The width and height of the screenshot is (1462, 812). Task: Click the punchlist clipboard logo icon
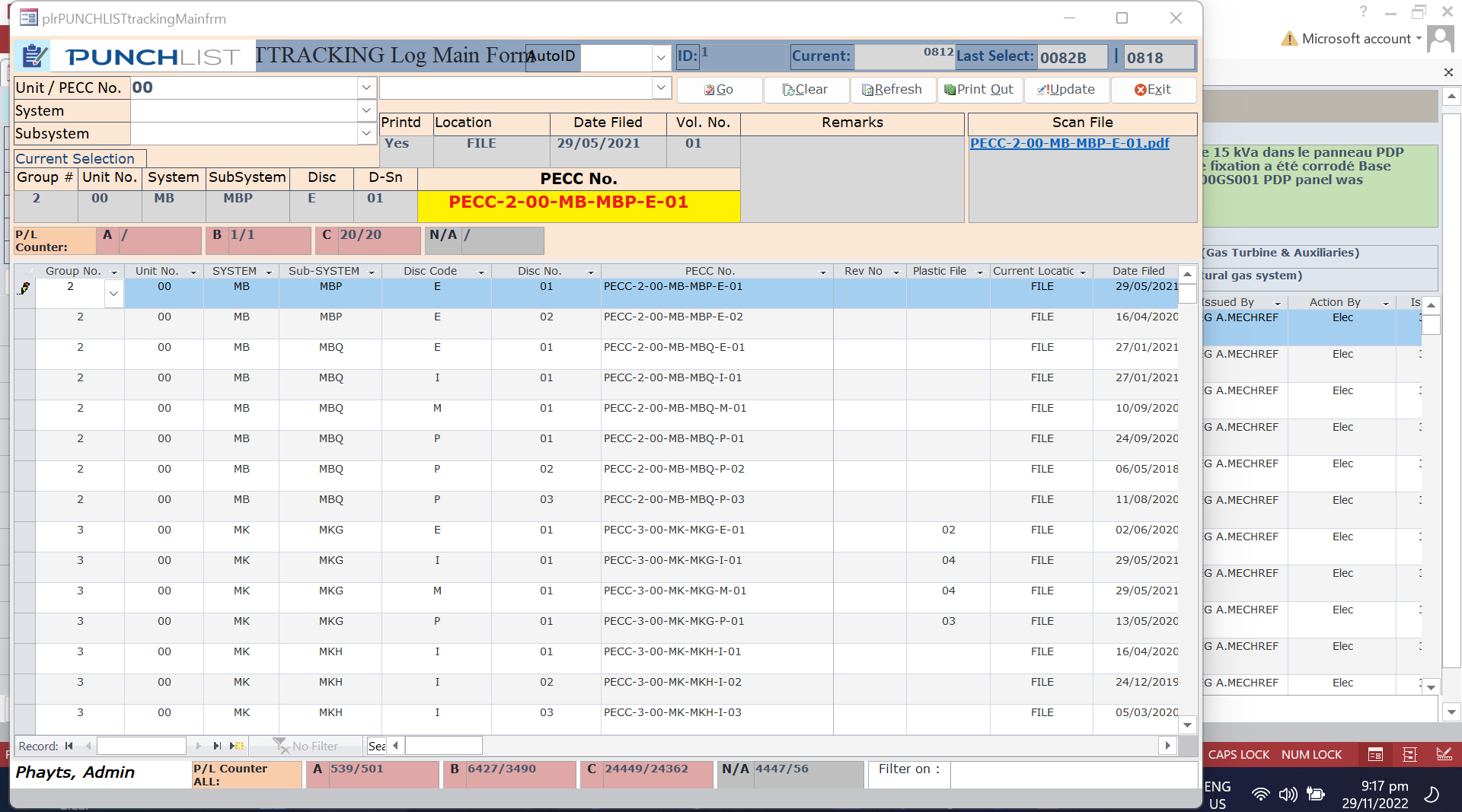[x=34, y=56]
